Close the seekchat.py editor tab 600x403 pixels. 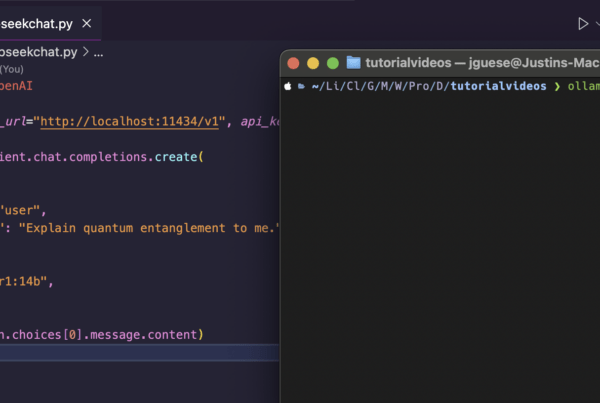tap(87, 24)
